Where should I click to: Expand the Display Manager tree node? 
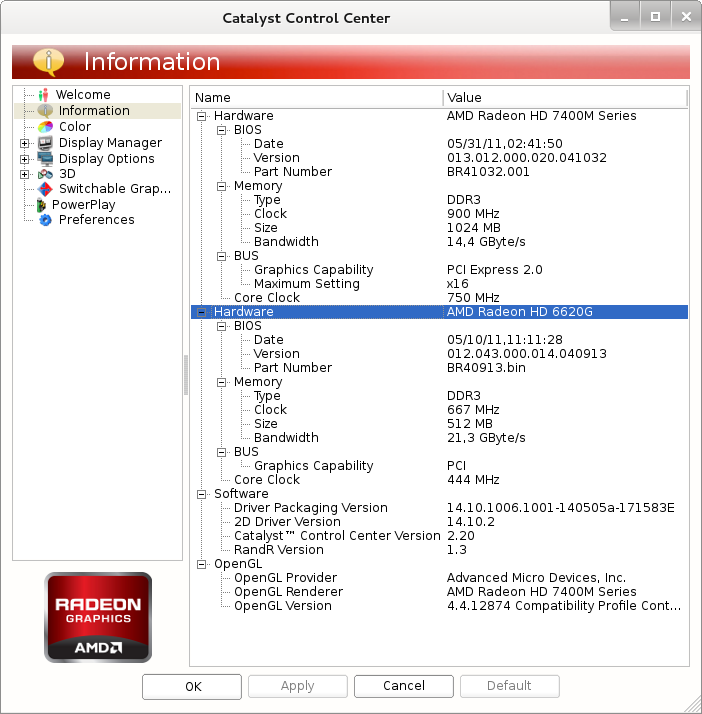pyautogui.click(x=25, y=143)
